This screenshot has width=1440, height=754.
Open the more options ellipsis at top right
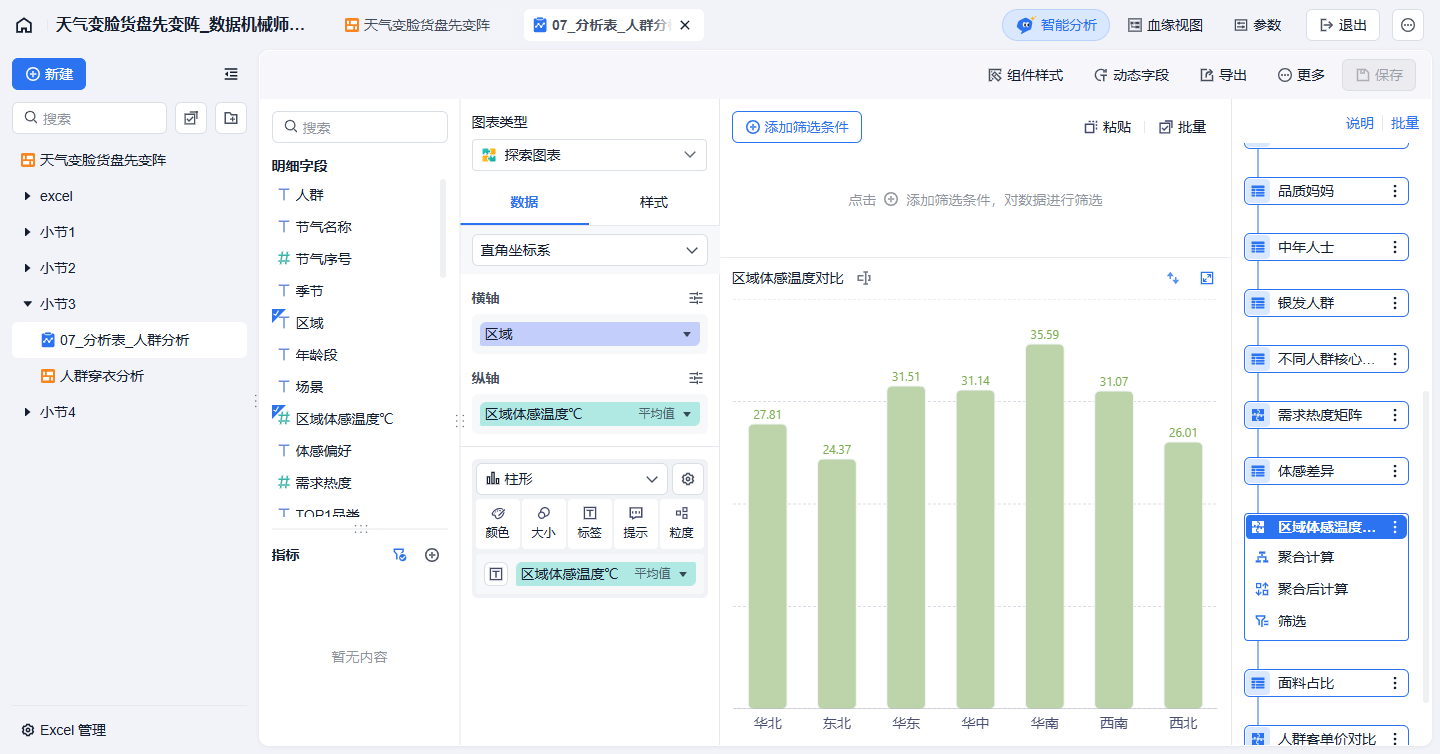point(1408,25)
